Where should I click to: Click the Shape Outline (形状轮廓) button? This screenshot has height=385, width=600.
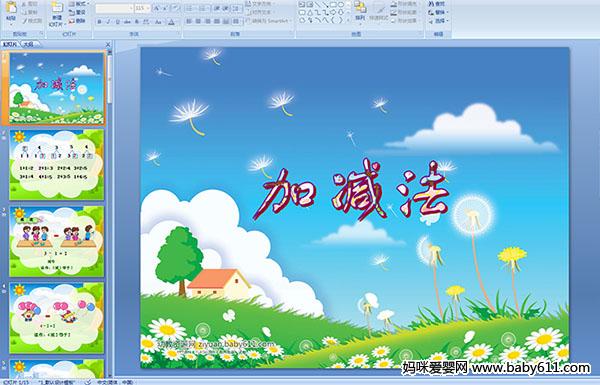coord(404,12)
